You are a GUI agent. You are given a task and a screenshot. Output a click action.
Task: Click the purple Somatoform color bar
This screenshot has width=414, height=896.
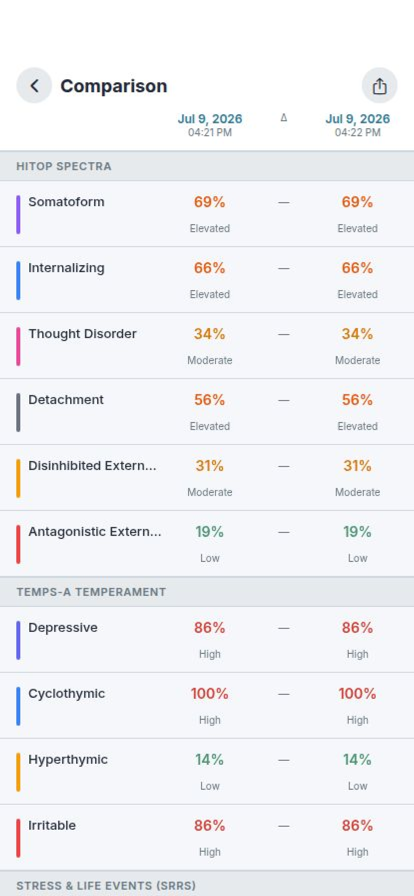click(18, 214)
